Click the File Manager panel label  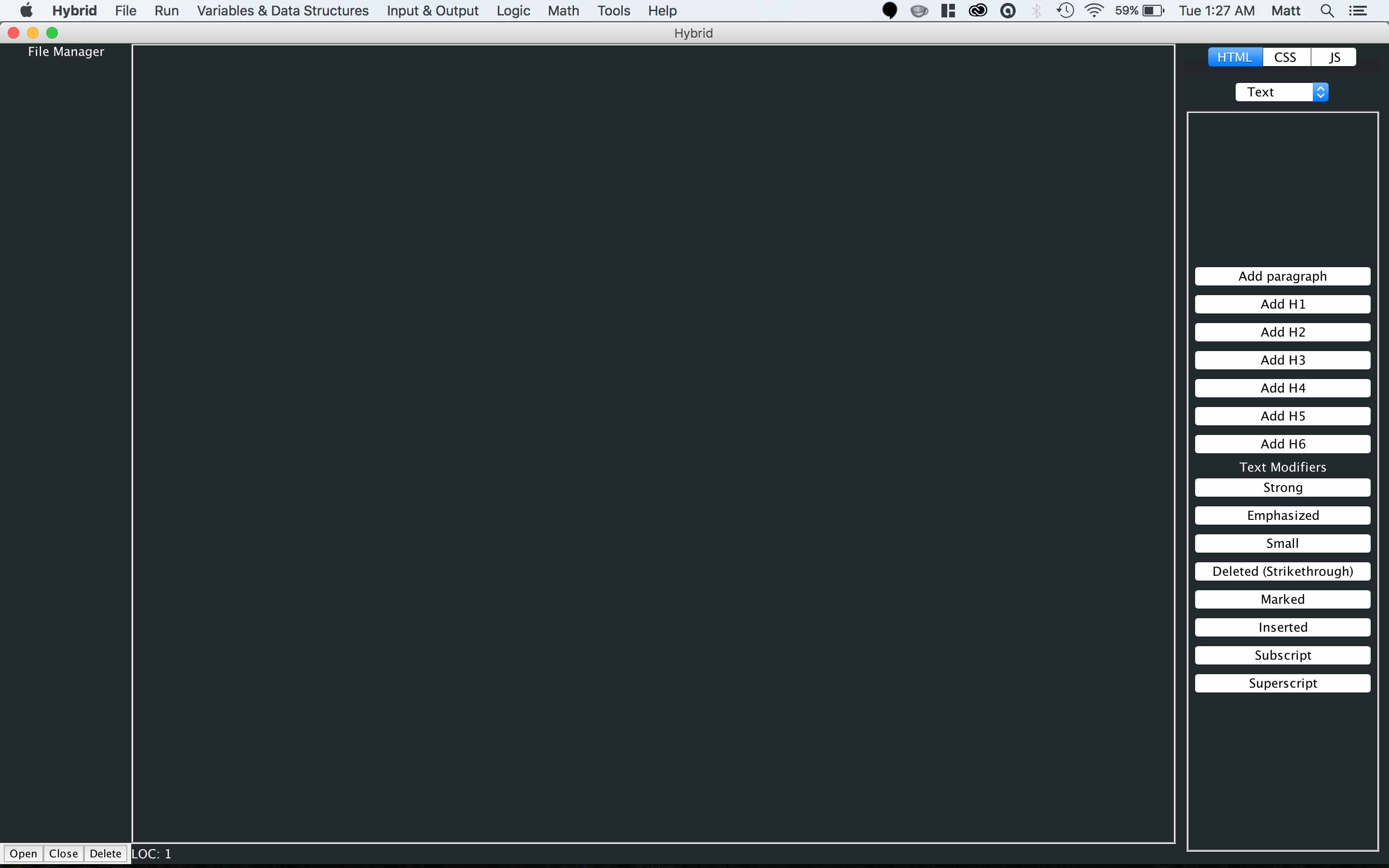pos(66,52)
